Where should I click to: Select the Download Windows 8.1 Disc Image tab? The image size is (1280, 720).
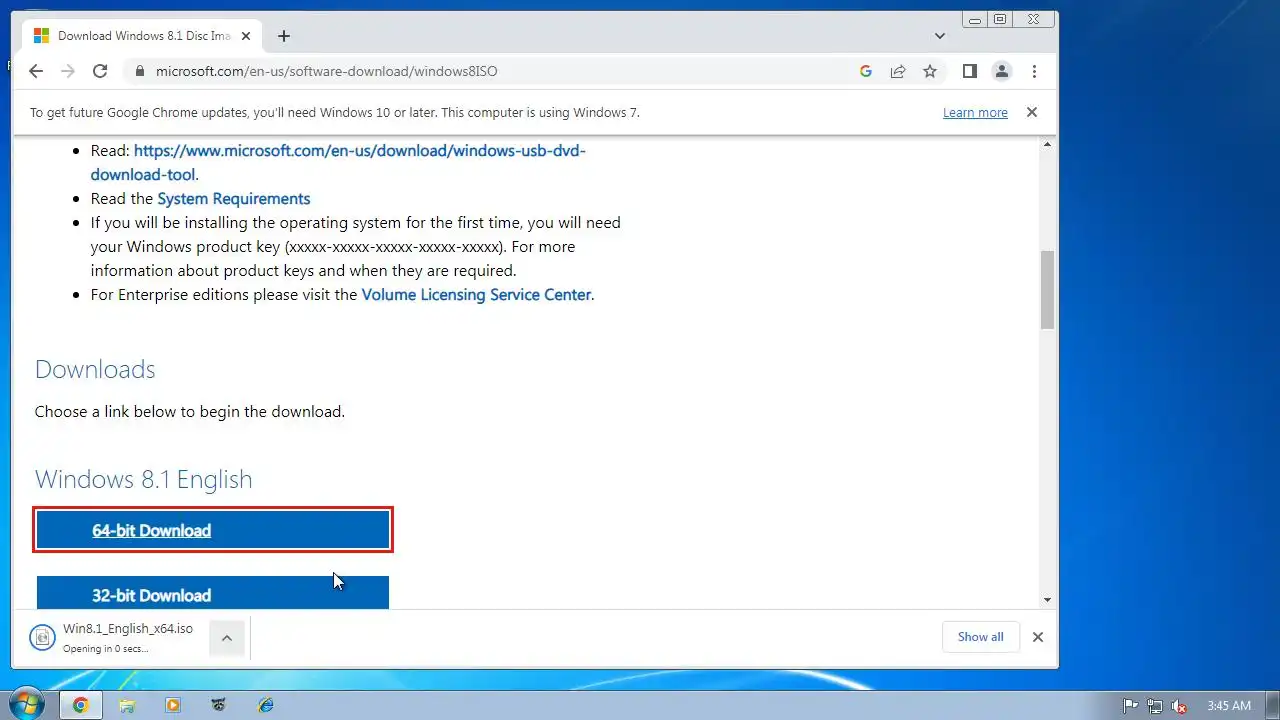click(143, 36)
